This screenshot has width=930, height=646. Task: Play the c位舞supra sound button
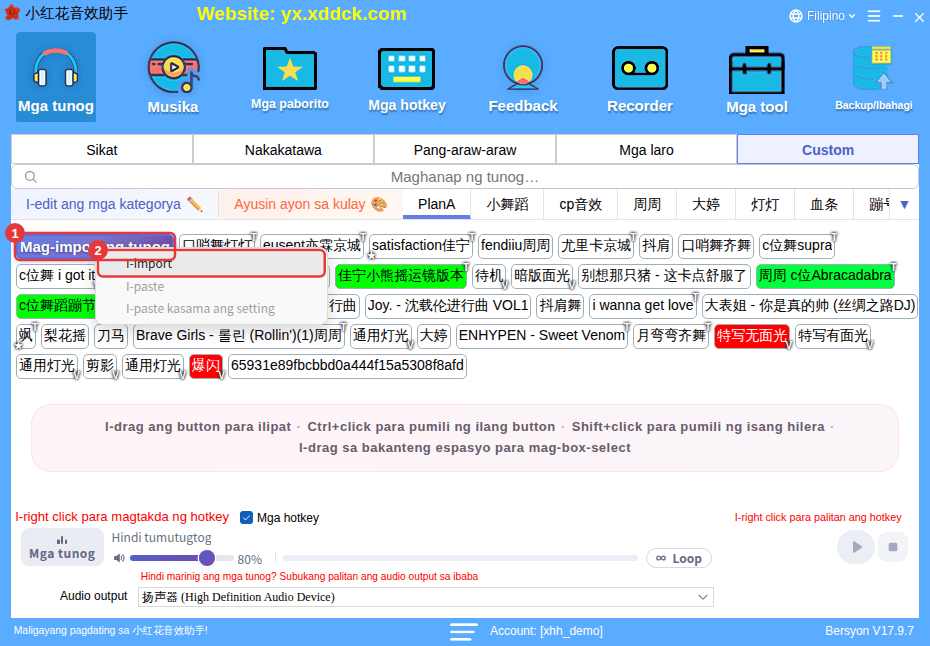click(797, 246)
